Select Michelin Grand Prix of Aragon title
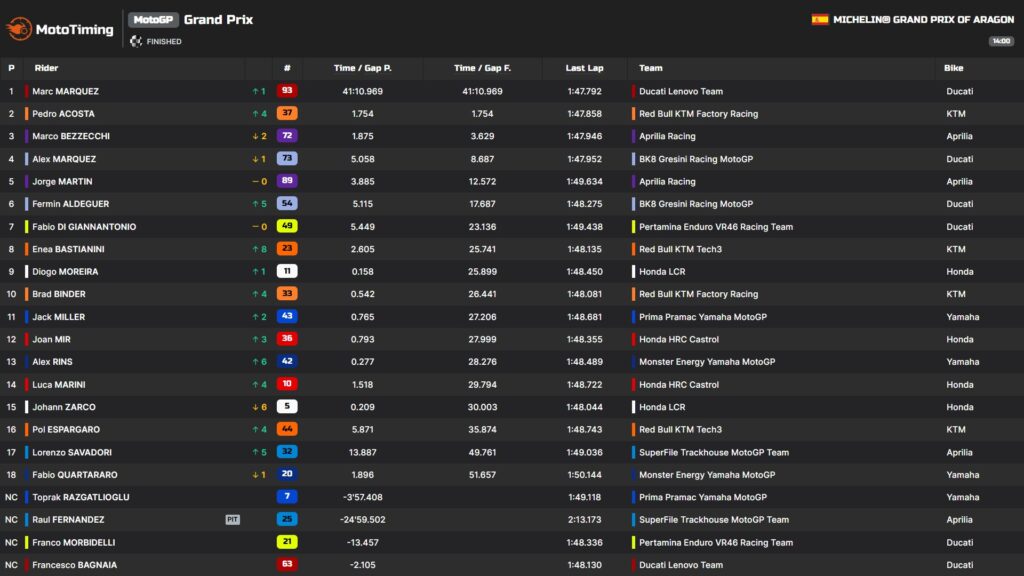 923,20
